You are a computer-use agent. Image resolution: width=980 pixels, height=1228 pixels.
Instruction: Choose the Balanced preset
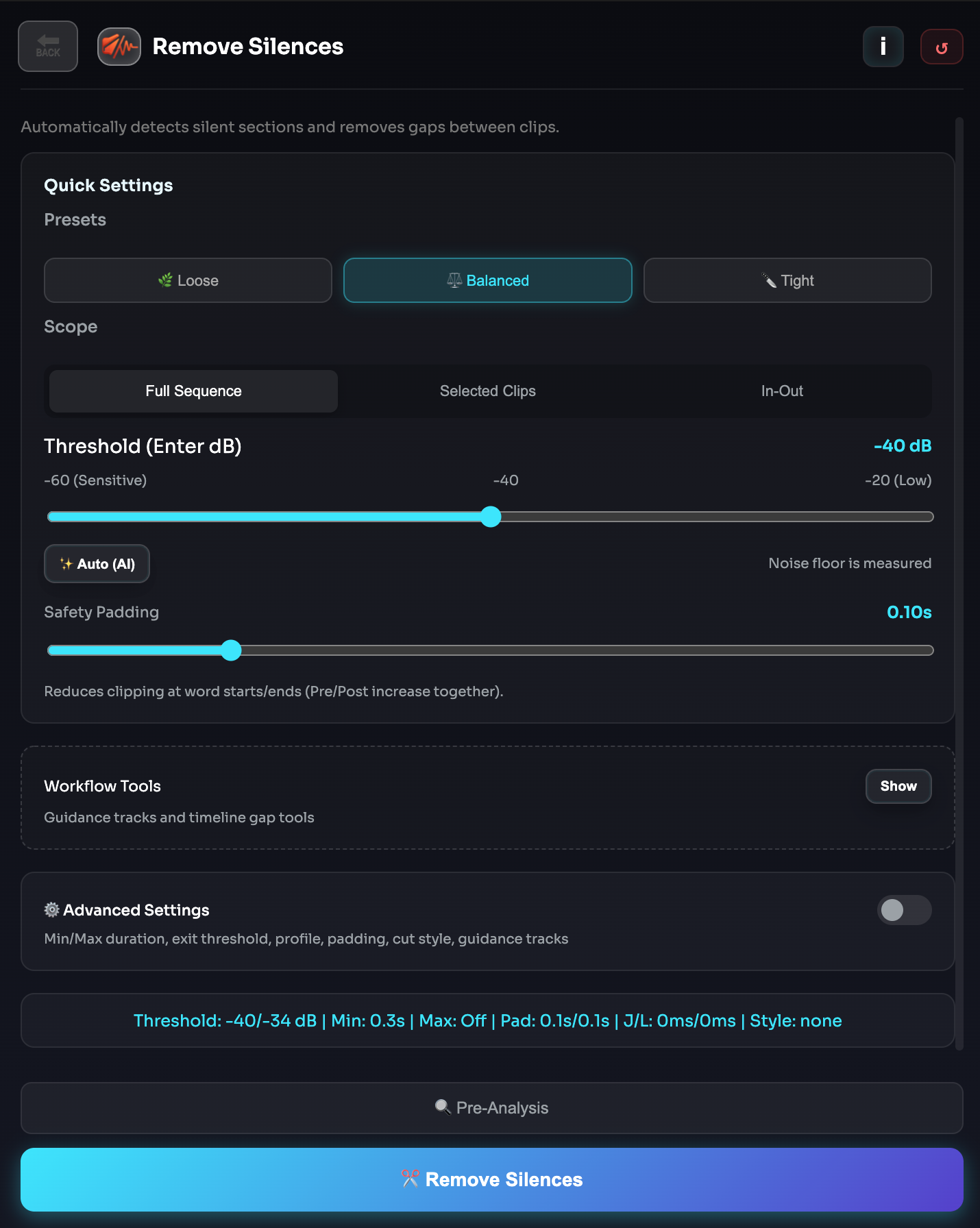pos(487,280)
